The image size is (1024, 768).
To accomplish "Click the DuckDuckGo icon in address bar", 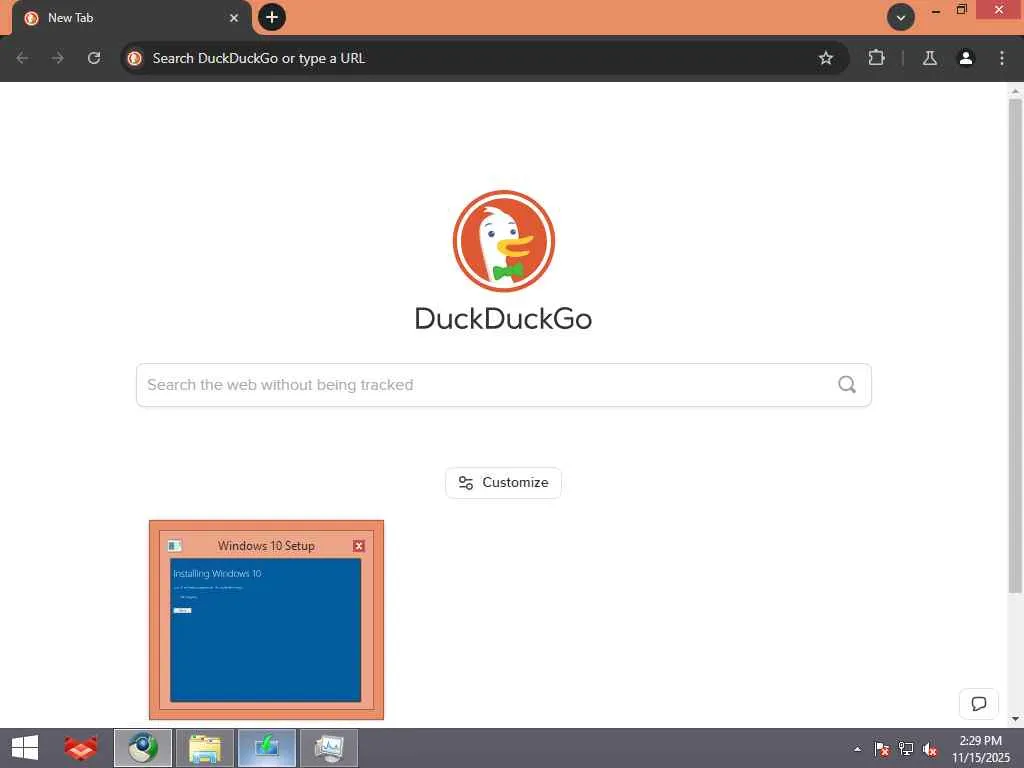I will click(135, 58).
